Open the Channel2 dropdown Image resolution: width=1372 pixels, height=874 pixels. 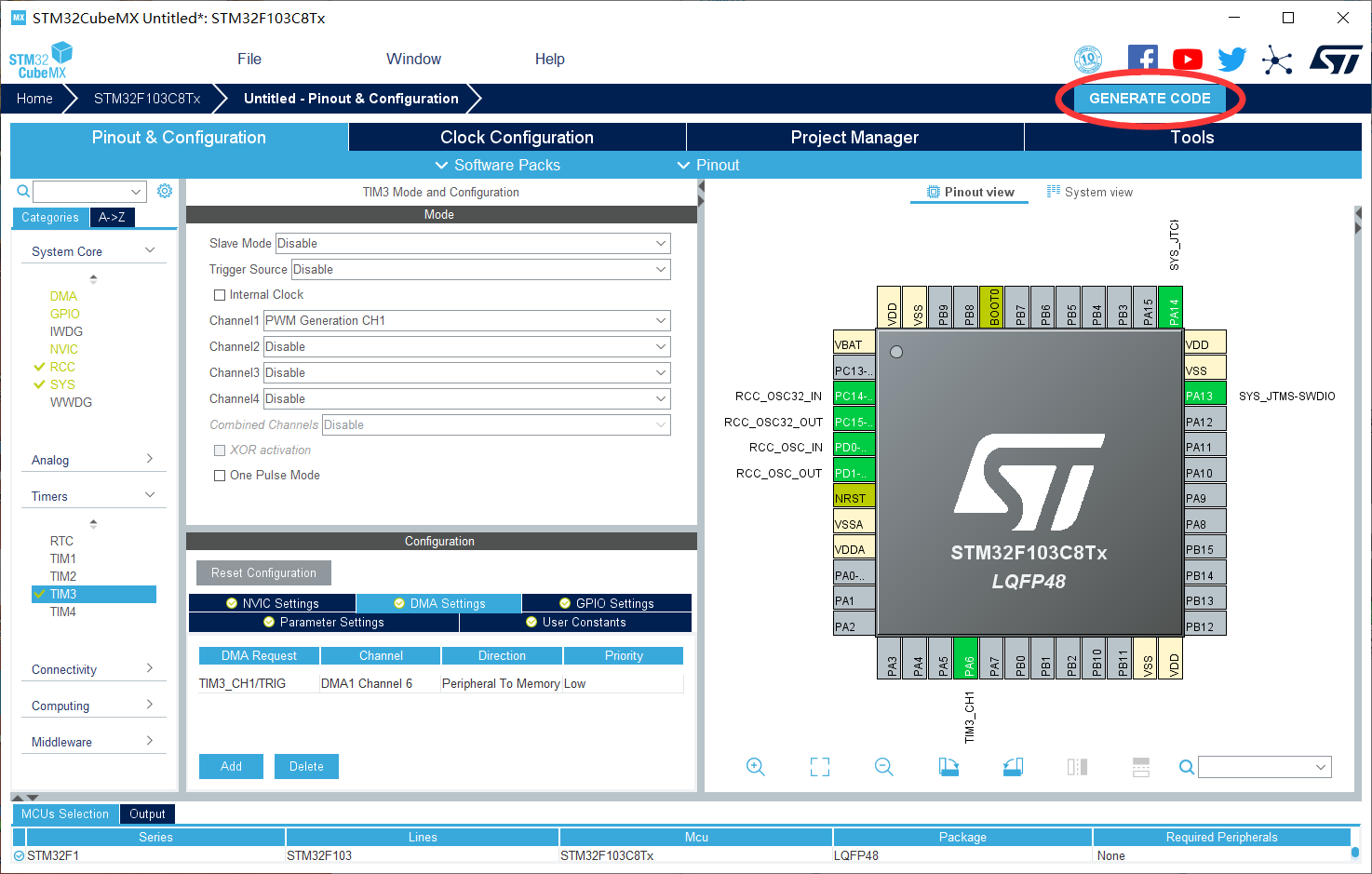click(467, 347)
